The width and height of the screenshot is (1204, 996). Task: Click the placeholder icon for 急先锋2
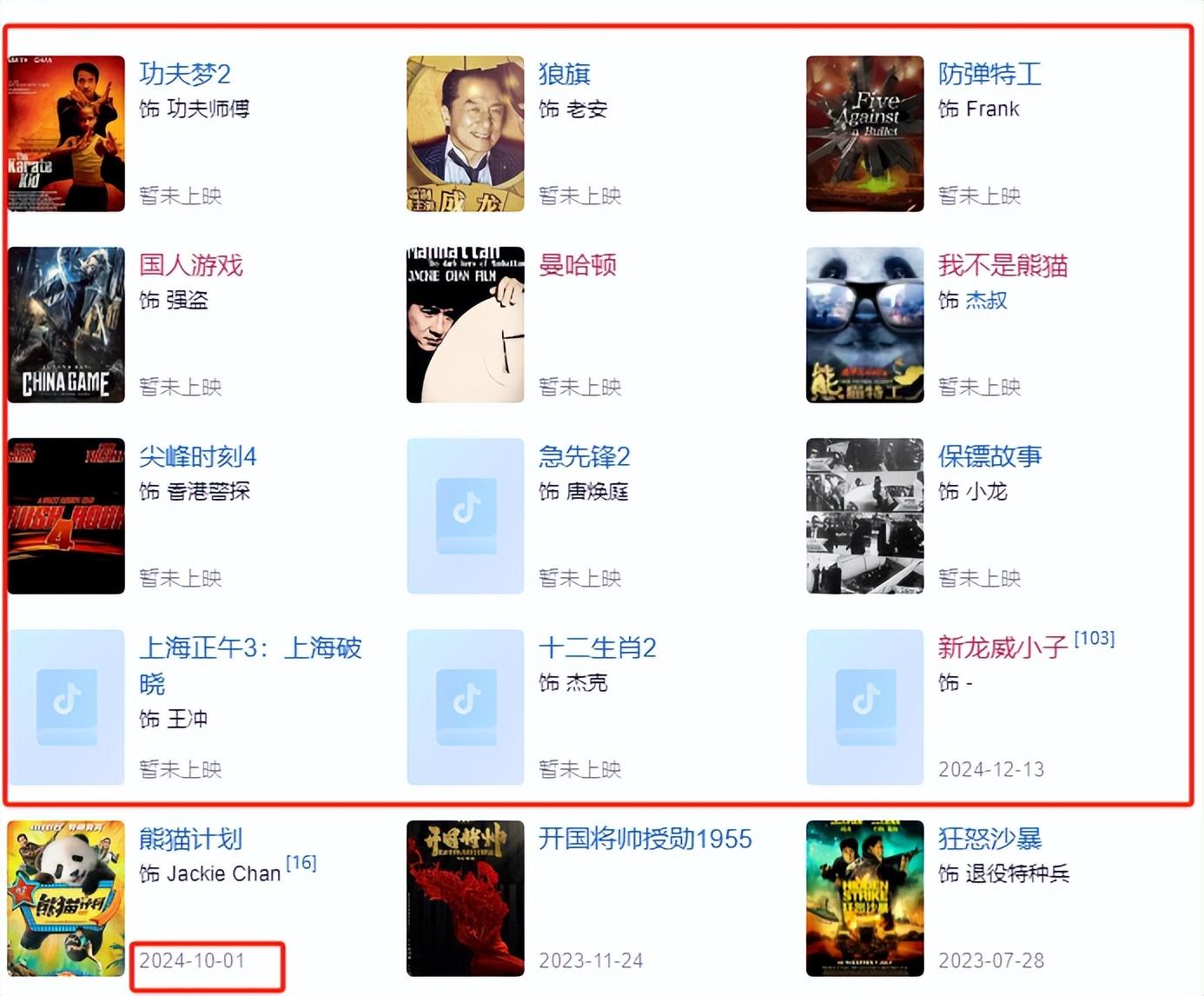pos(466,516)
